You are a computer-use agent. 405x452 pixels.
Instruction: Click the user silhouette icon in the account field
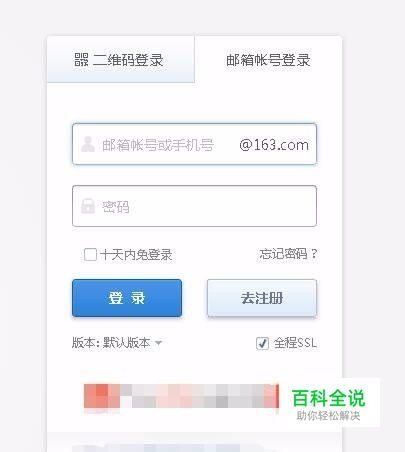click(88, 144)
